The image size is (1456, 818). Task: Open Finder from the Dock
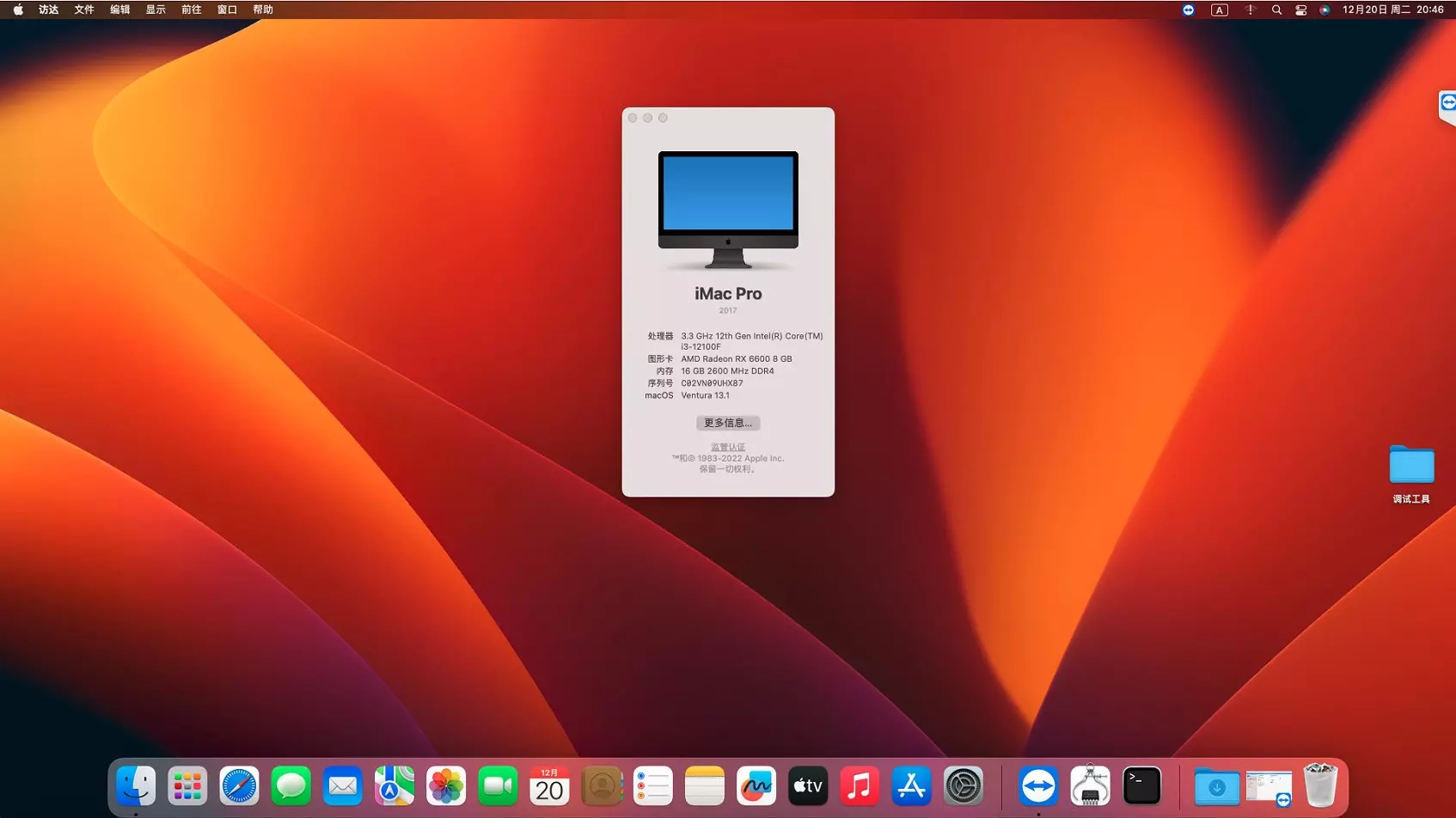click(x=136, y=785)
